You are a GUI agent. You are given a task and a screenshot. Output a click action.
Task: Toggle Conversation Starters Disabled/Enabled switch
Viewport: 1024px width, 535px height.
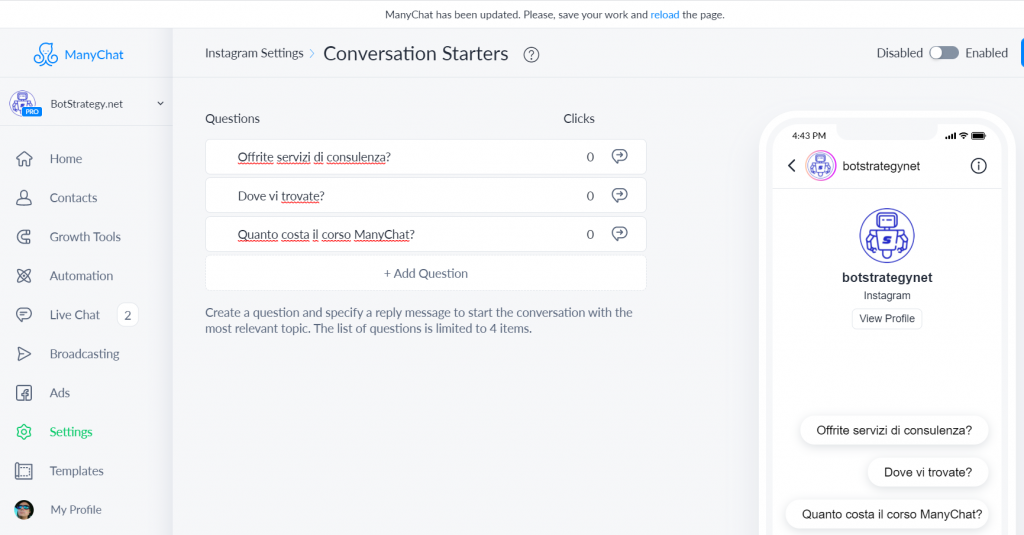click(944, 53)
